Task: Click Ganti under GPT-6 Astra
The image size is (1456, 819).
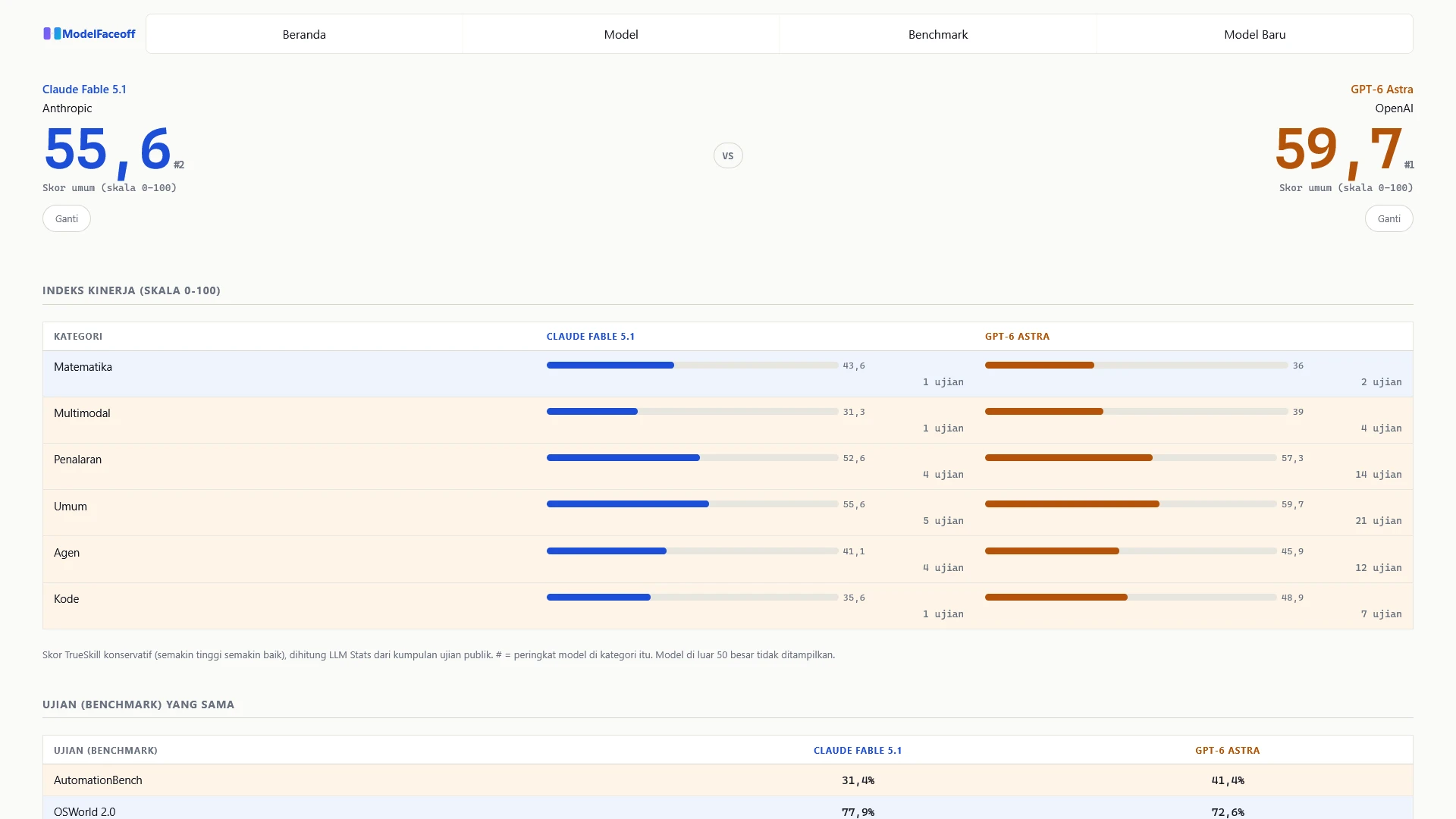Action: [1389, 218]
